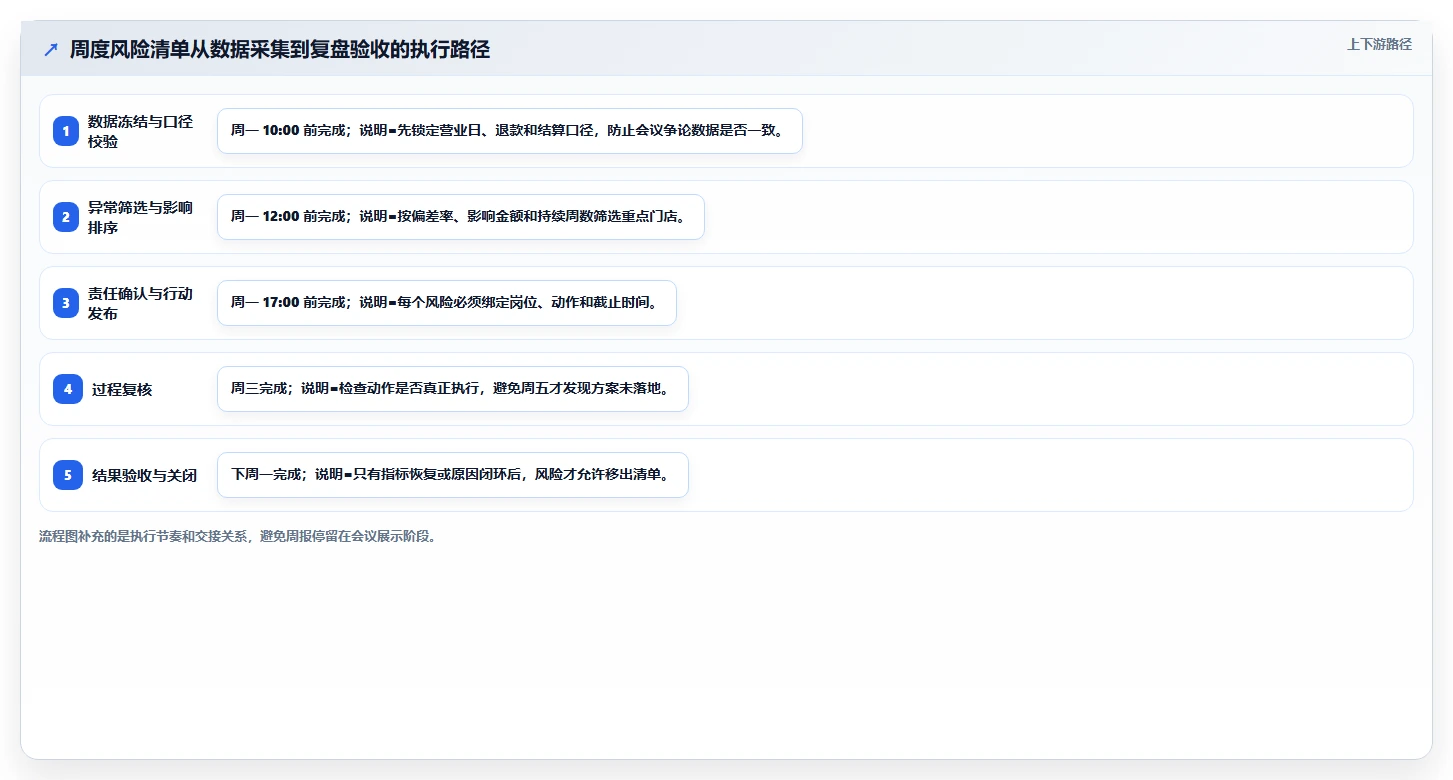Screen dimensions: 1453x780
Task: Open the 周一 12:00 前完成 description box
Action: (461, 217)
